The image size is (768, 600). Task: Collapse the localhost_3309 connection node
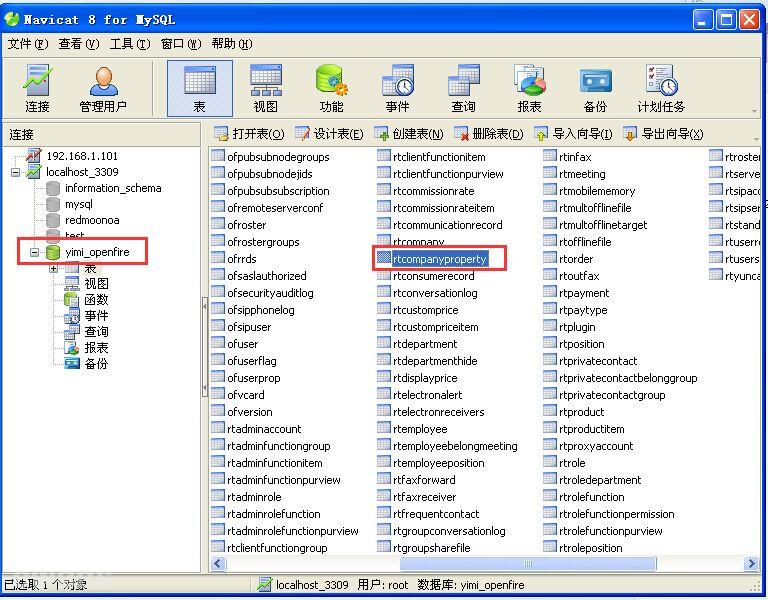coord(16,172)
